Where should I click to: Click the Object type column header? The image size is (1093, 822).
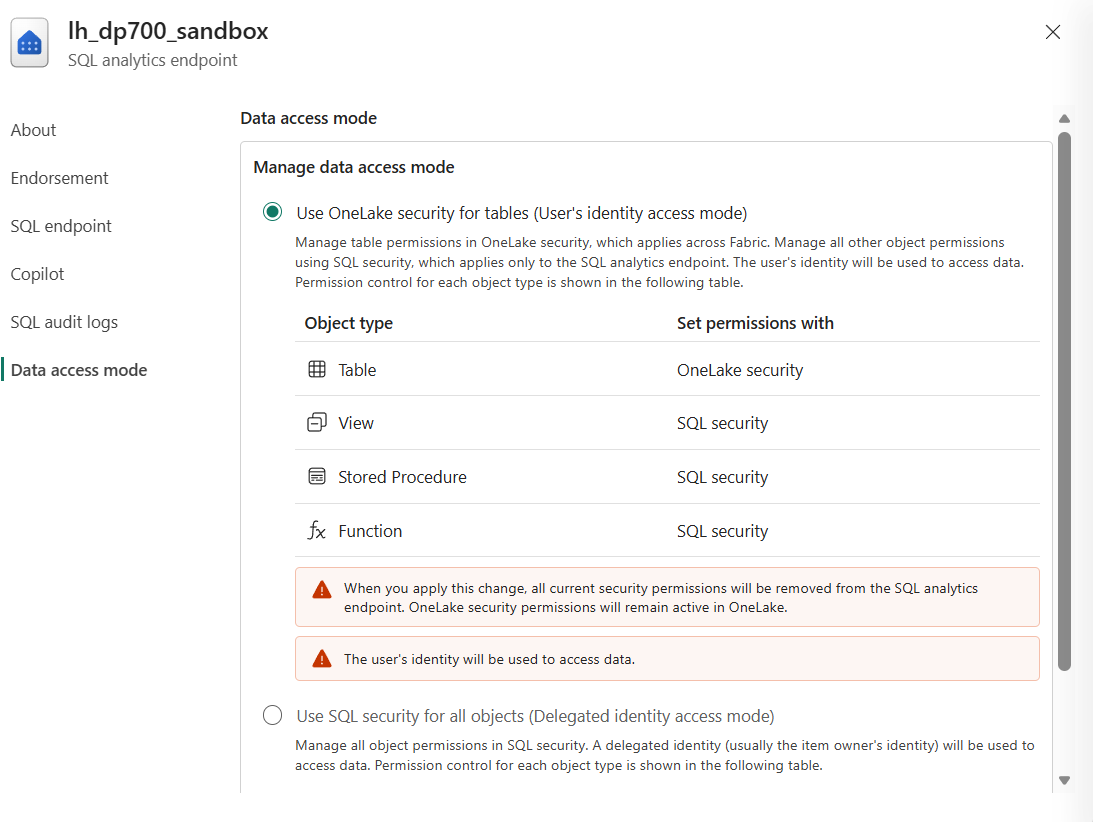tap(349, 324)
